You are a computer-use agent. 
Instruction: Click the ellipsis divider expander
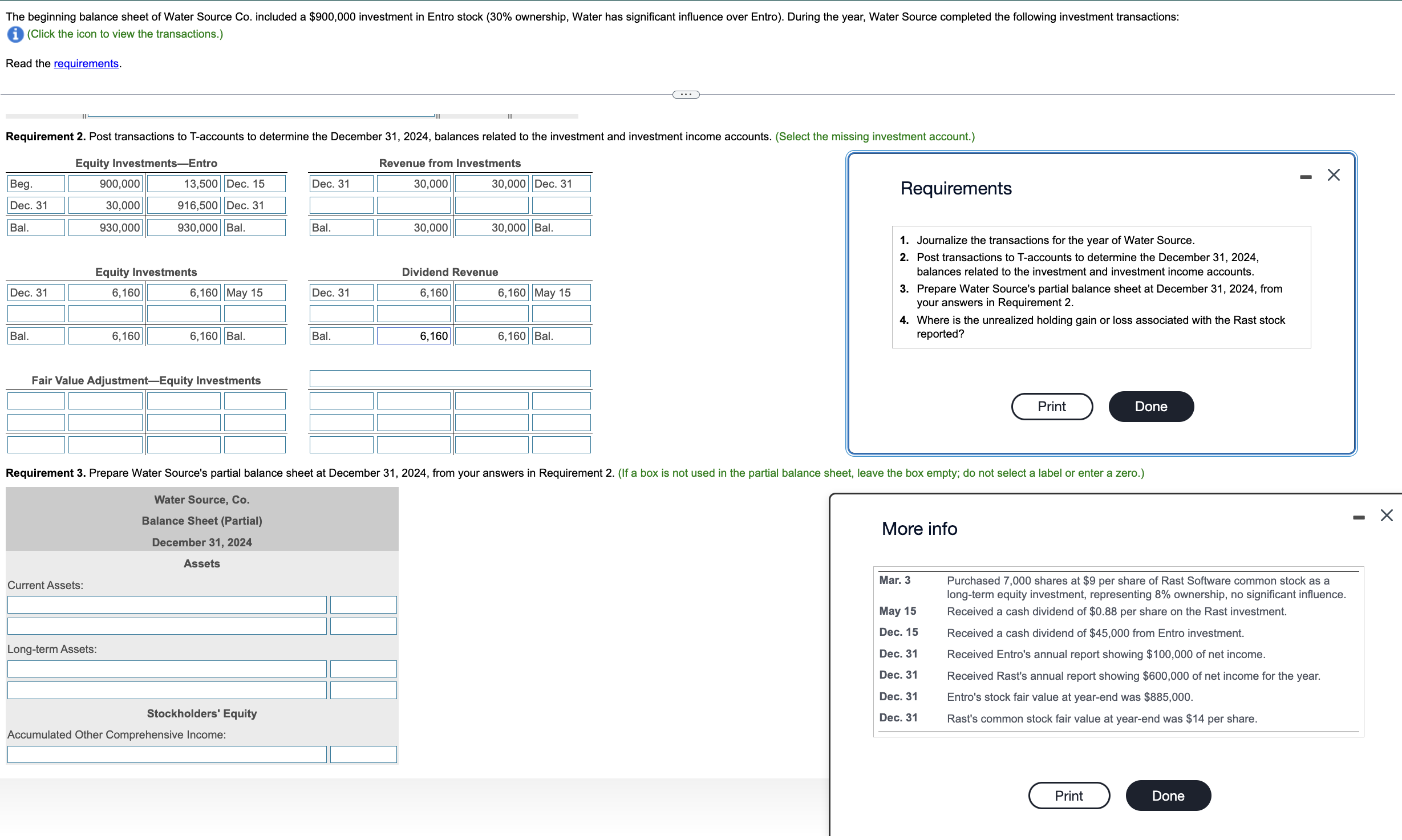tap(686, 95)
